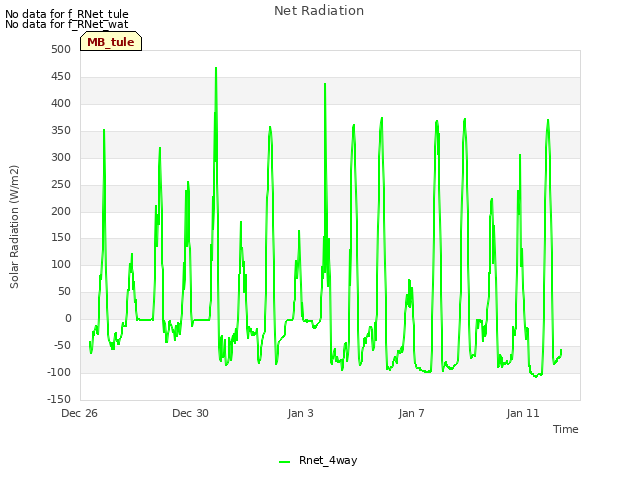
Task: Click the Solar Radiation (W/m2) axis label
Action: (x=14, y=227)
